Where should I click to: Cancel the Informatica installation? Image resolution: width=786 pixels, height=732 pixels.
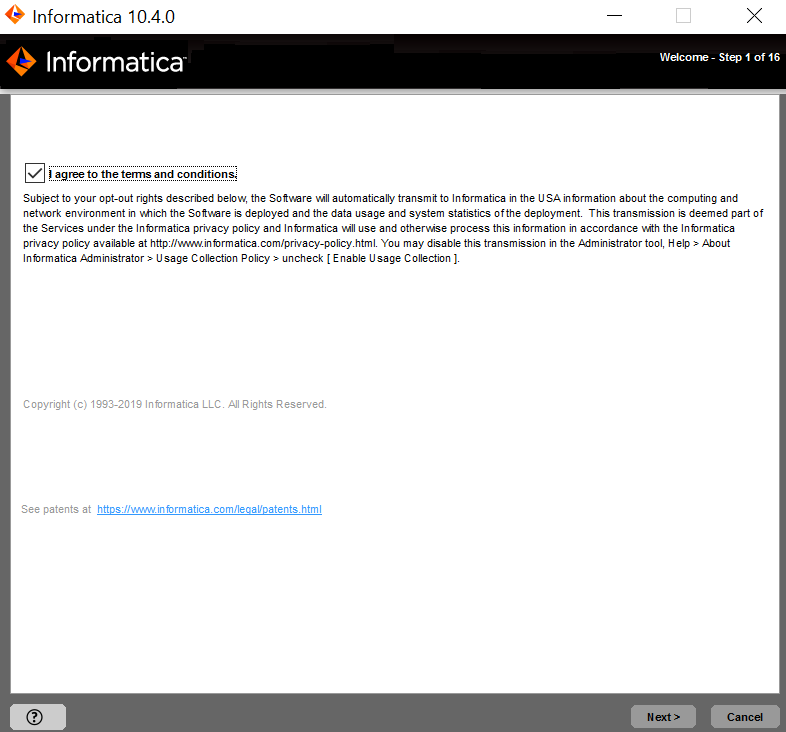(x=745, y=716)
